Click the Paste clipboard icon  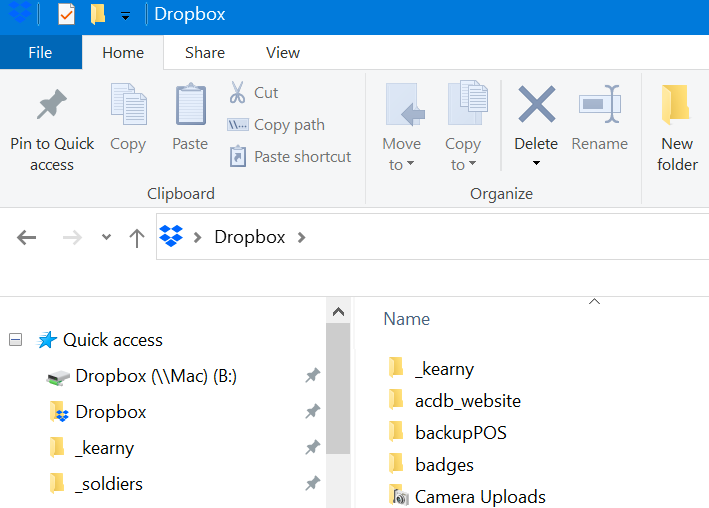tap(190, 105)
